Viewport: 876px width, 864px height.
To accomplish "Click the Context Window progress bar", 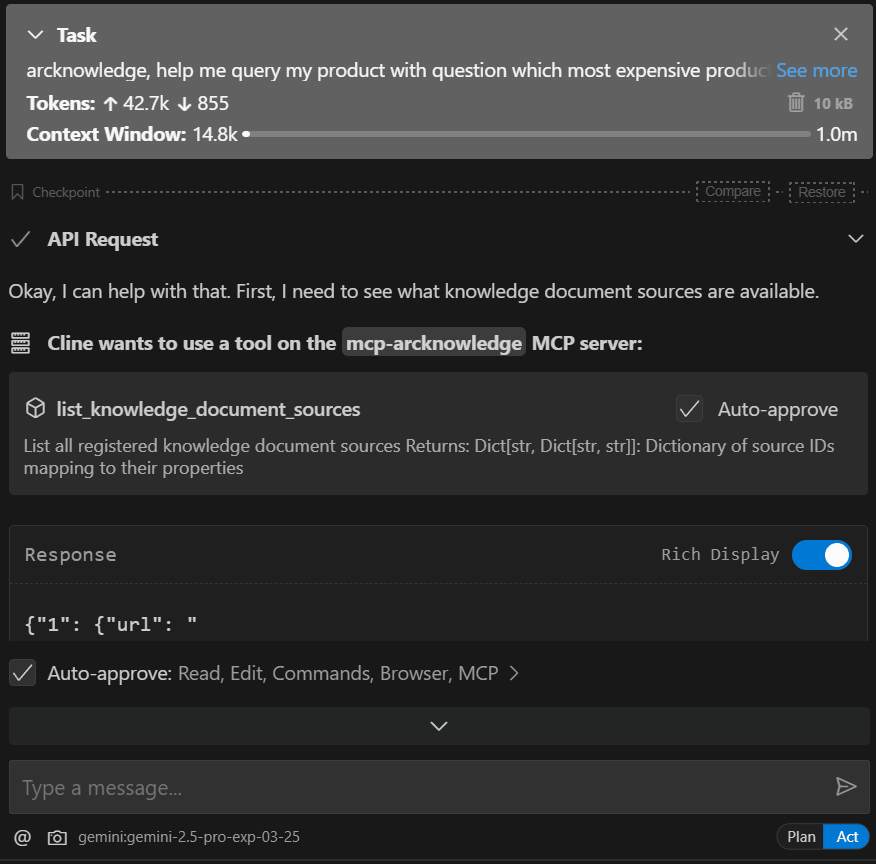I will click(528, 134).
